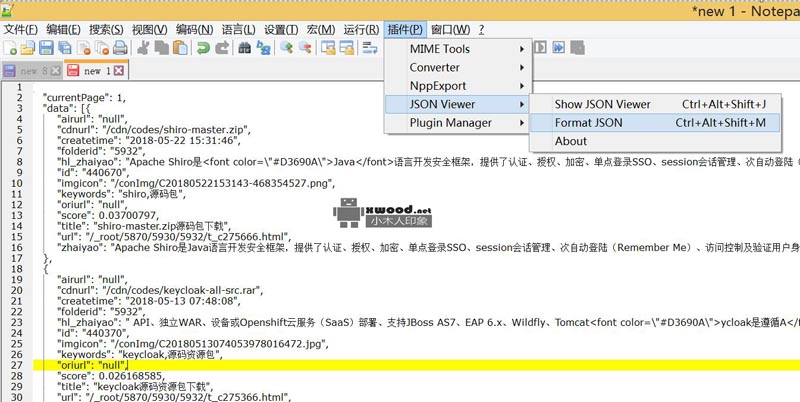This screenshot has height=402, width=800.
Task: Click the "score": 0.03700797 line
Action: tap(108, 215)
